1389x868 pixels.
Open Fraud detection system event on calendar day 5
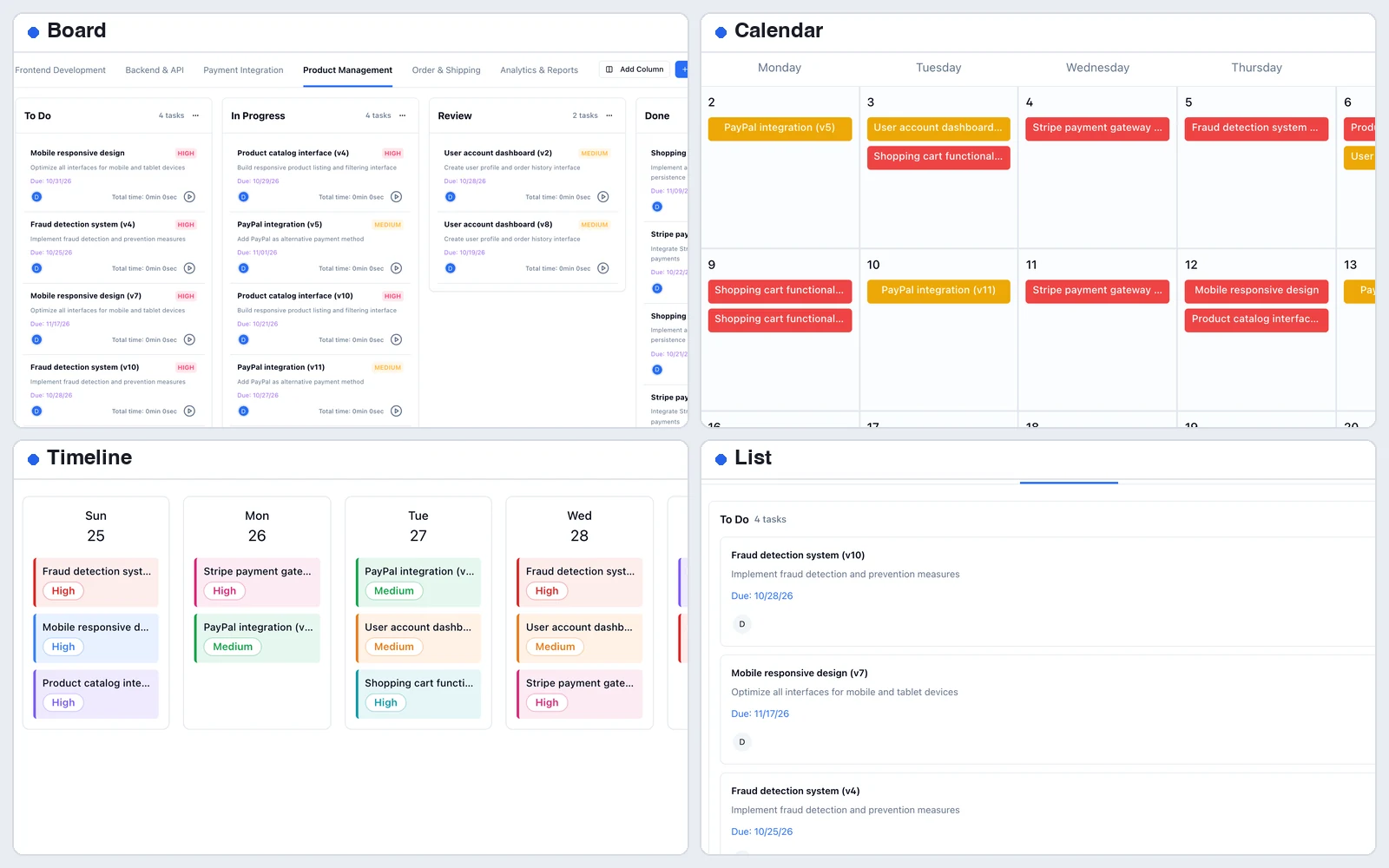coord(1256,128)
